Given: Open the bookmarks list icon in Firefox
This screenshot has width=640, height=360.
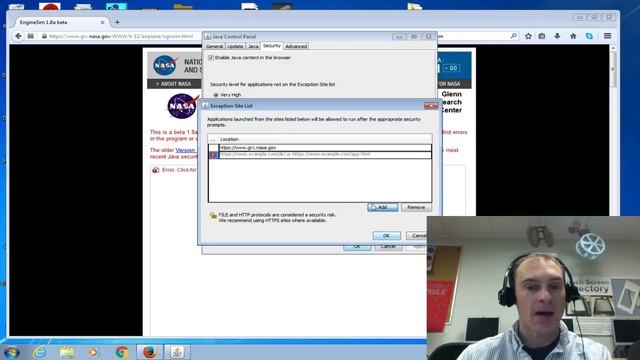Looking at the screenshot, I should click(542, 36).
